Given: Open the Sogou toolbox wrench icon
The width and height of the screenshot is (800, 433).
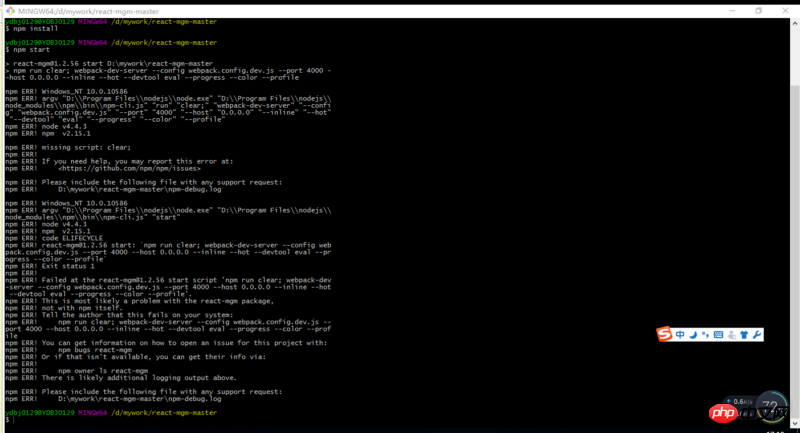Looking at the screenshot, I should pyautogui.click(x=757, y=335).
